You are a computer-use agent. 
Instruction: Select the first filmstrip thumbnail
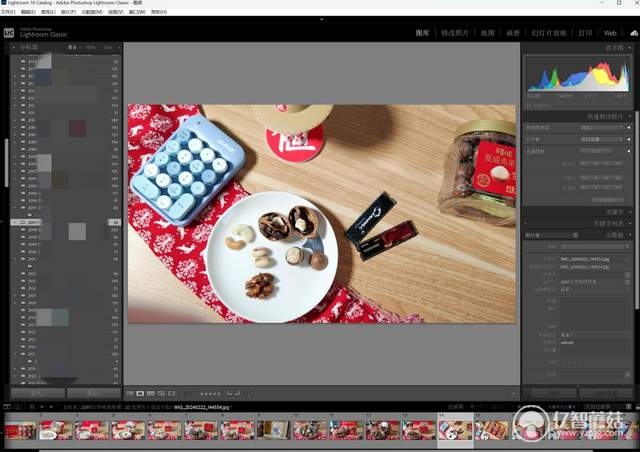(20, 430)
